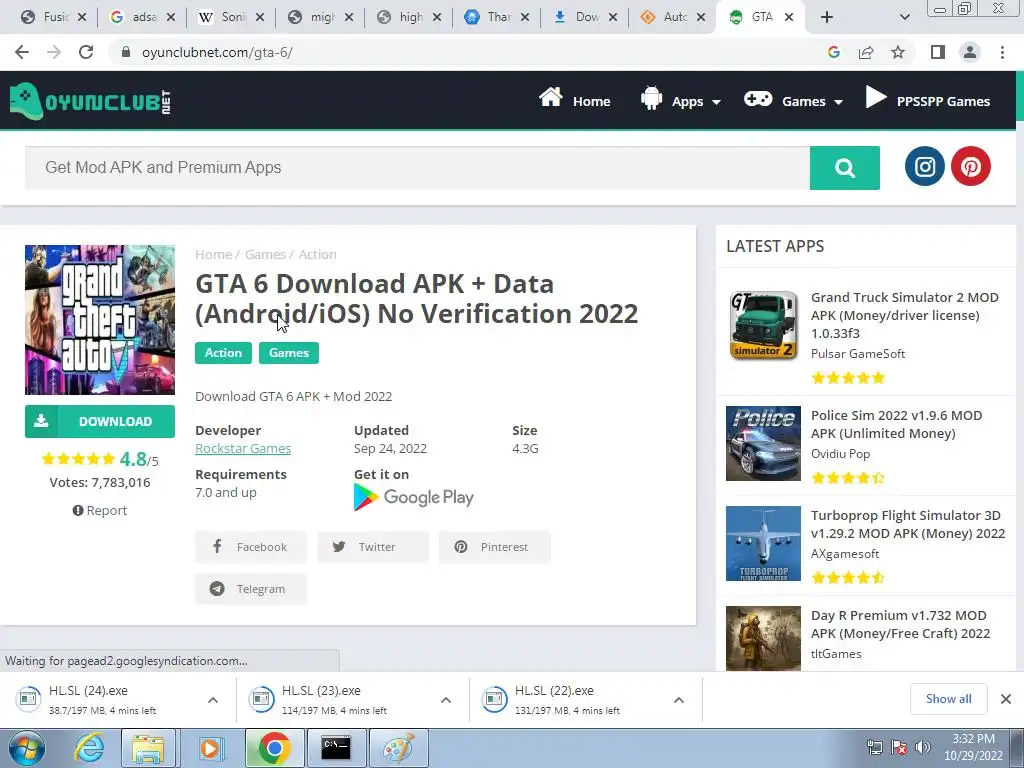Report this app link
The width and height of the screenshot is (1024, 768).
pos(100,510)
